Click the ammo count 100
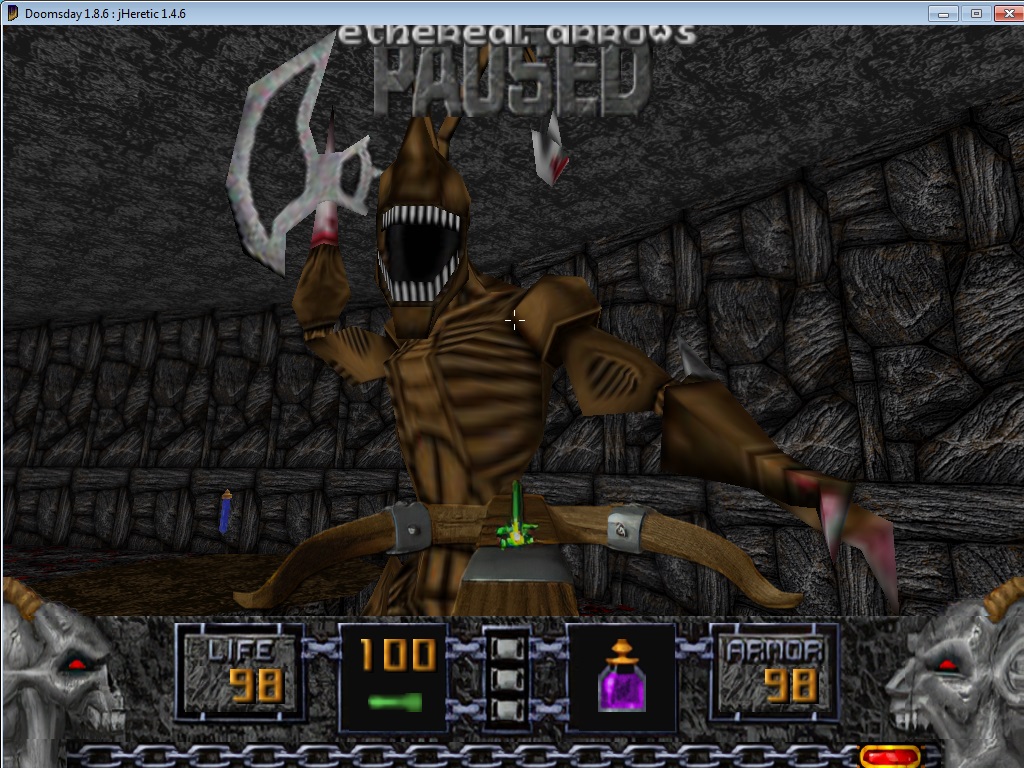The height and width of the screenshot is (768, 1024). point(398,654)
